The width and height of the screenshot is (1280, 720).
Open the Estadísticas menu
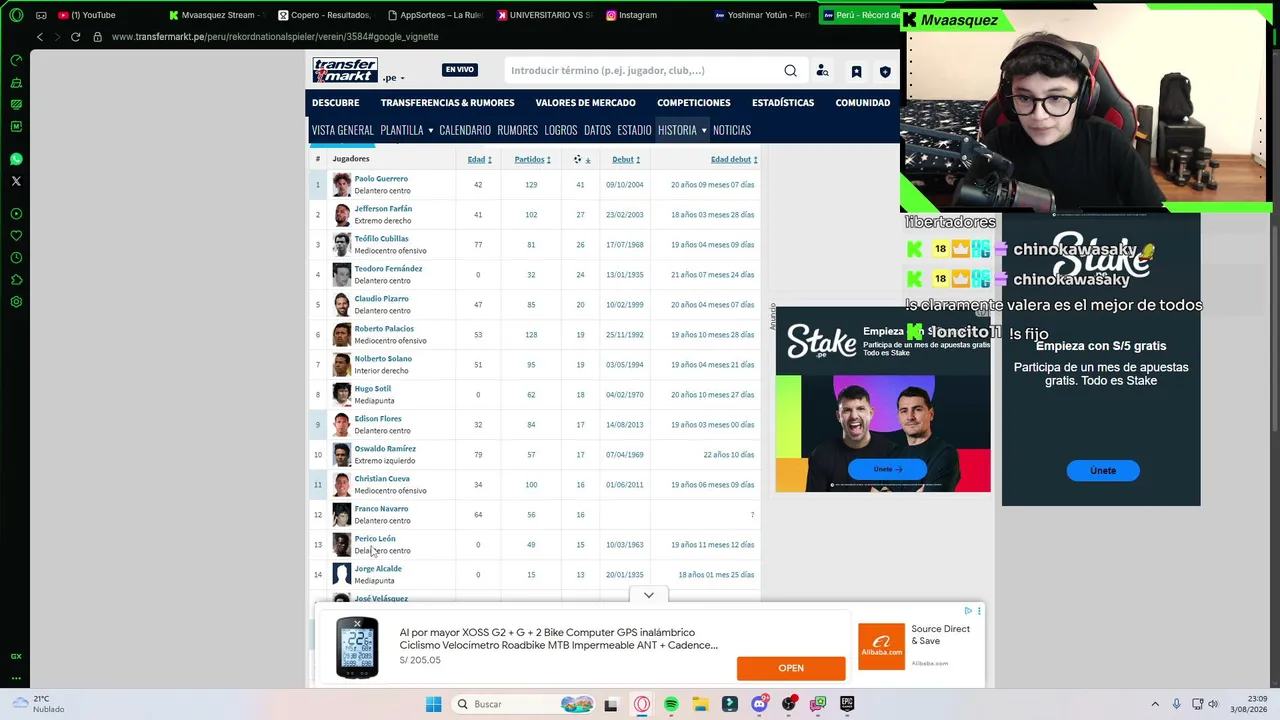click(783, 103)
